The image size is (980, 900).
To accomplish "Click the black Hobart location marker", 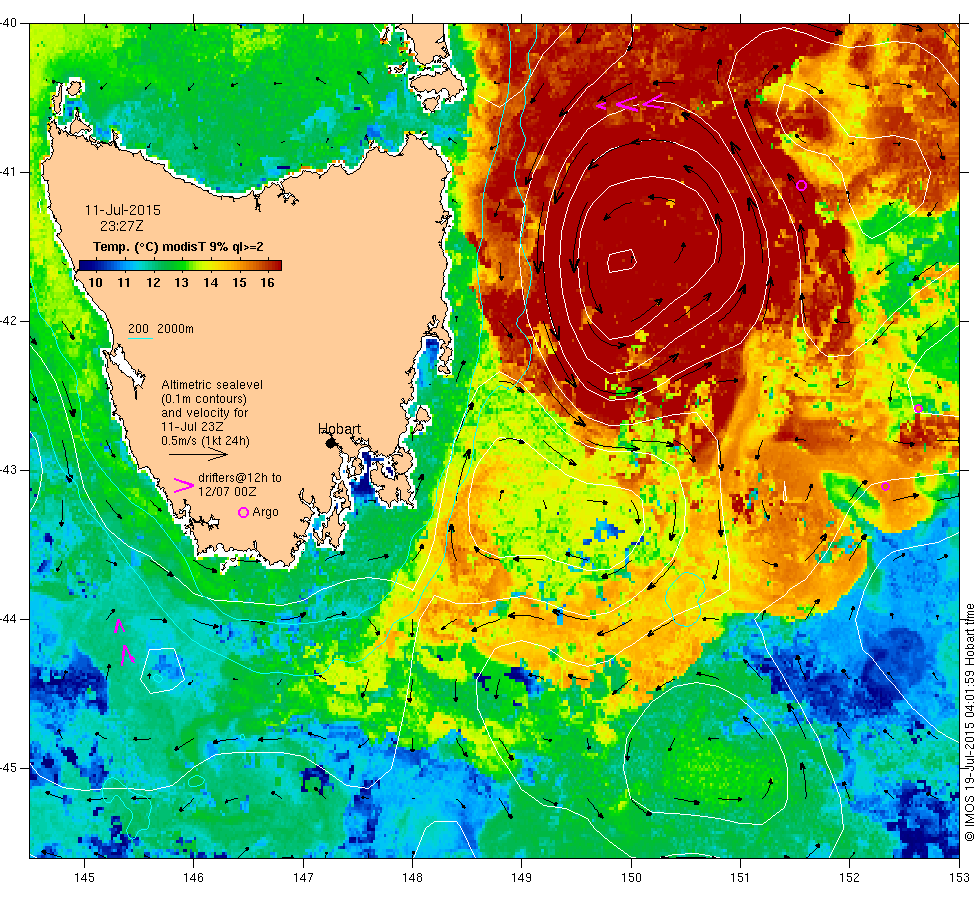I will point(331,443).
